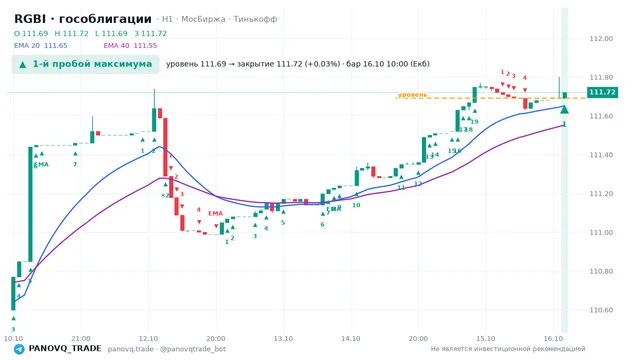Screen dimensions: 640x360
Task: Click the 12.10 date axis label
Action: pyautogui.click(x=148, y=339)
